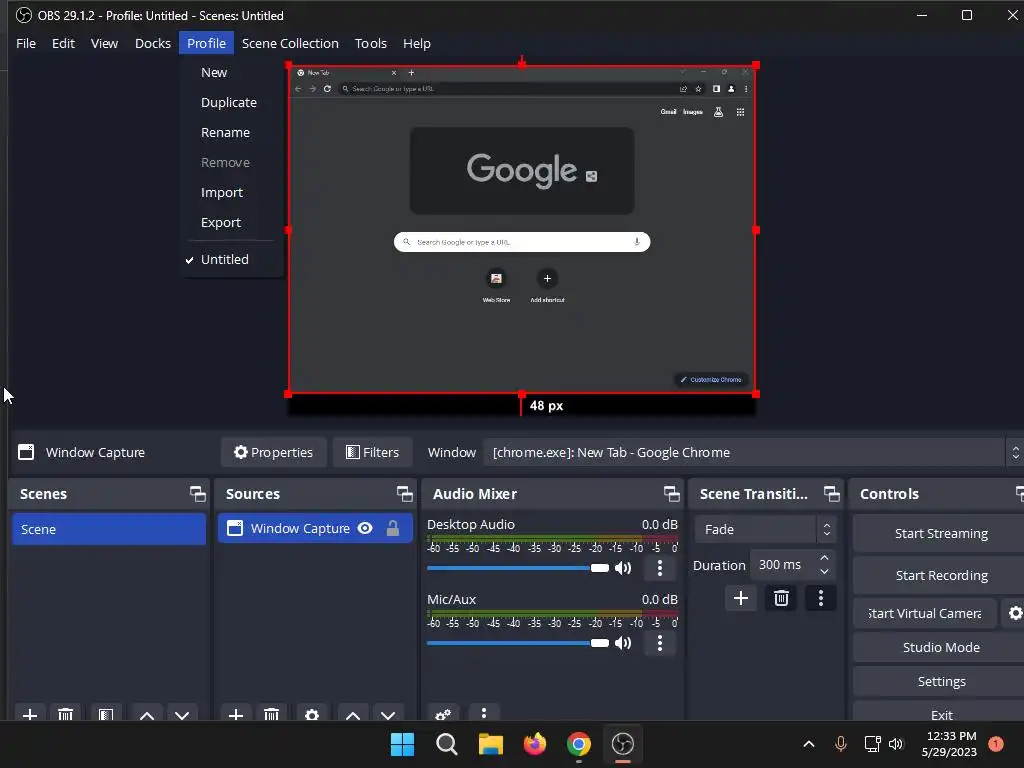The image size is (1024, 768).
Task: Toggle Window Capture source visibility eye
Action: tap(365, 528)
